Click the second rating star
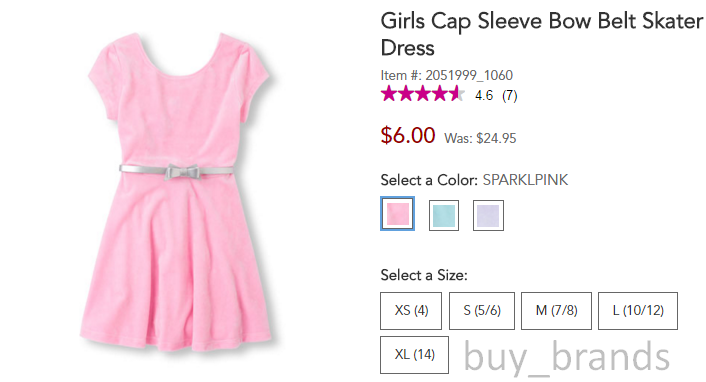 (x=406, y=94)
